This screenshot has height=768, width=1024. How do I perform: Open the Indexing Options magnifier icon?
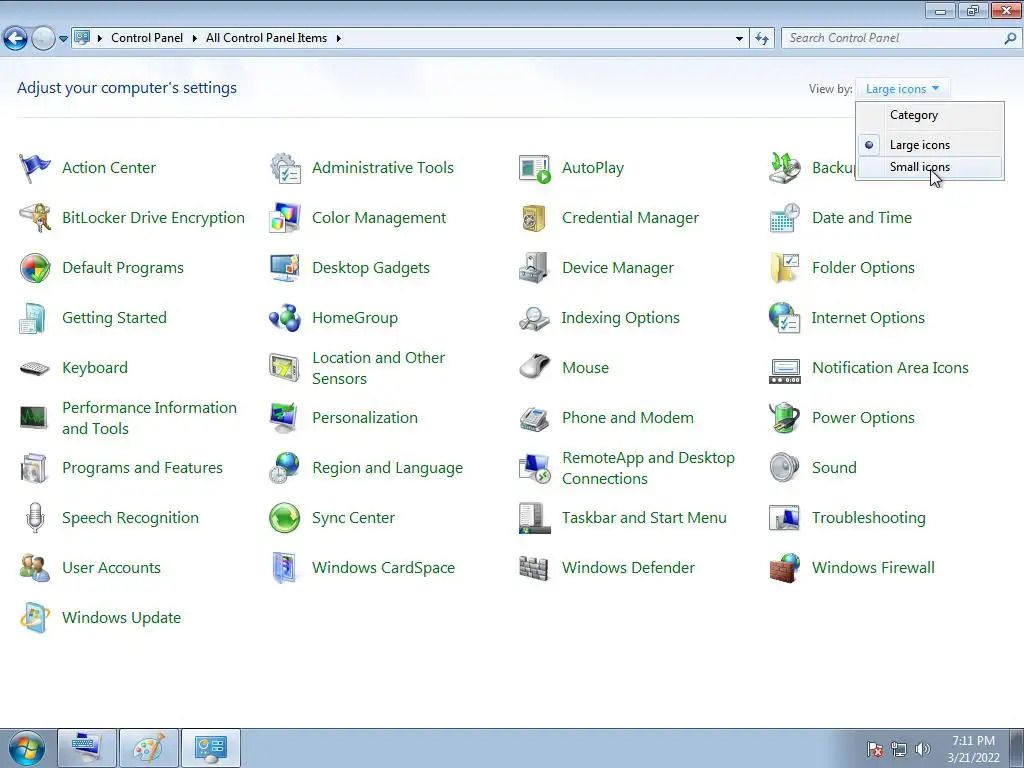[x=535, y=318]
